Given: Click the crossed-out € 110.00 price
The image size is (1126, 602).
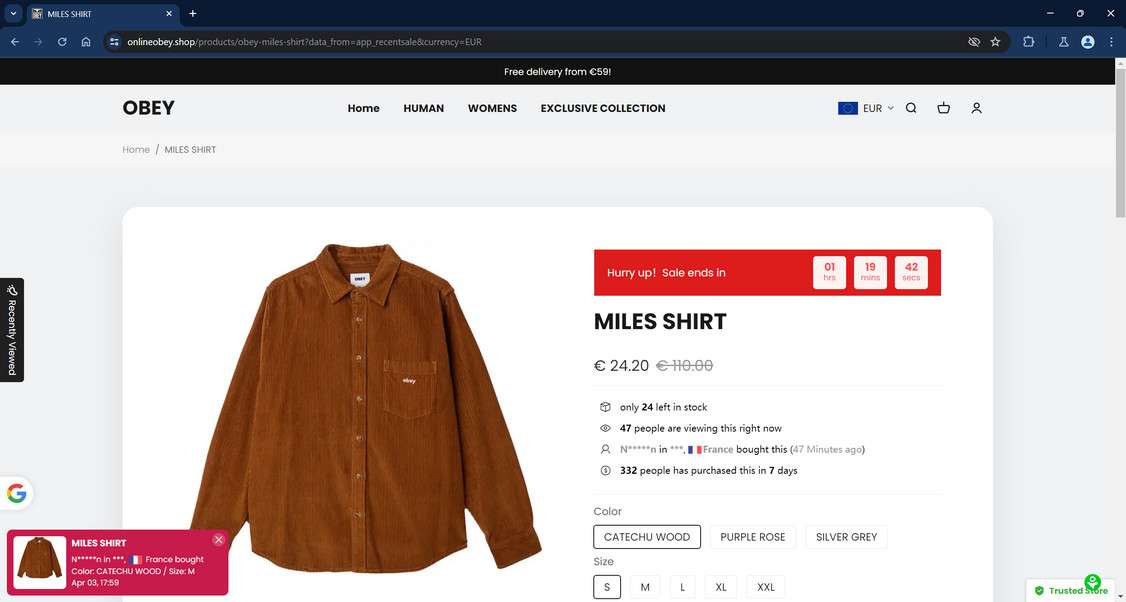Looking at the screenshot, I should (x=684, y=366).
